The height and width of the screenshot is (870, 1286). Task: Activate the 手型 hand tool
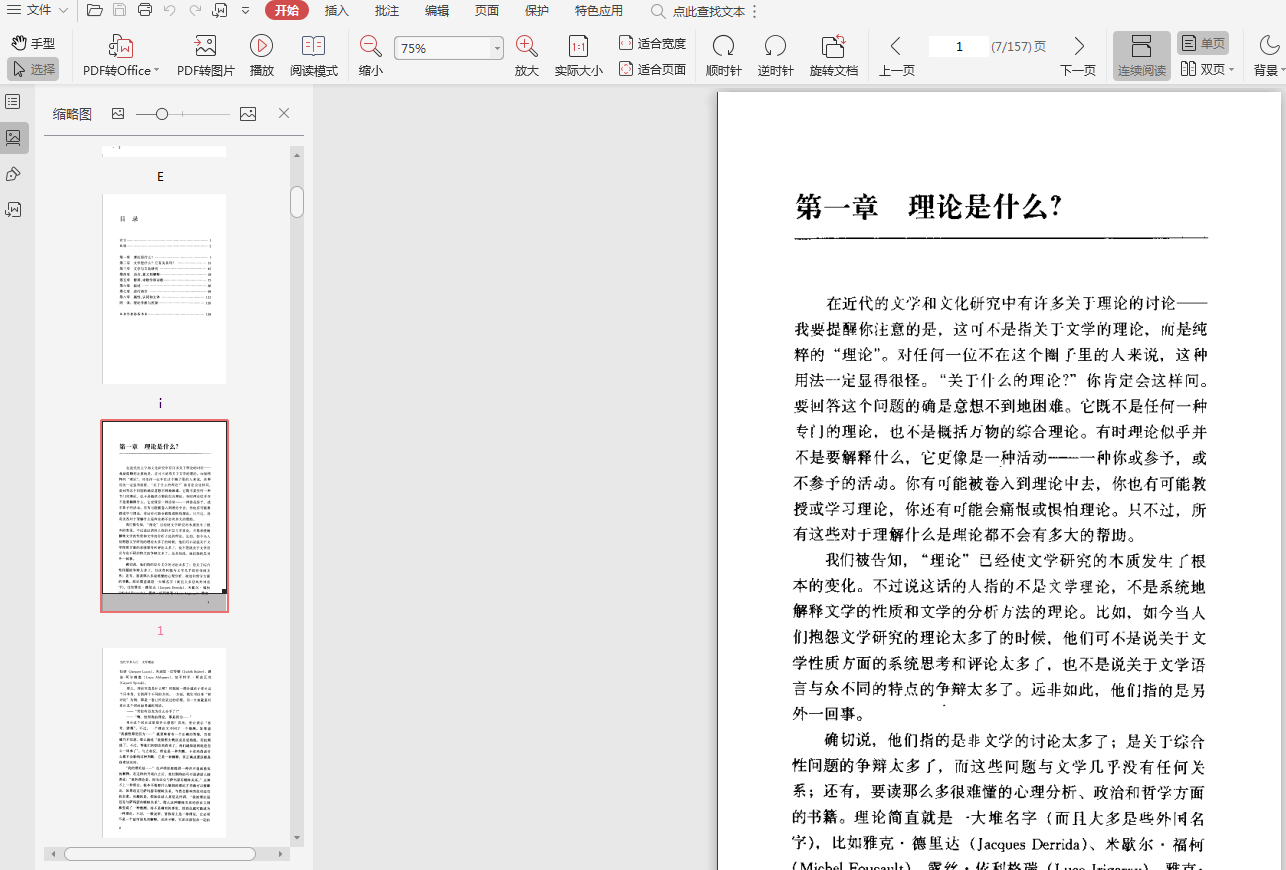33,44
